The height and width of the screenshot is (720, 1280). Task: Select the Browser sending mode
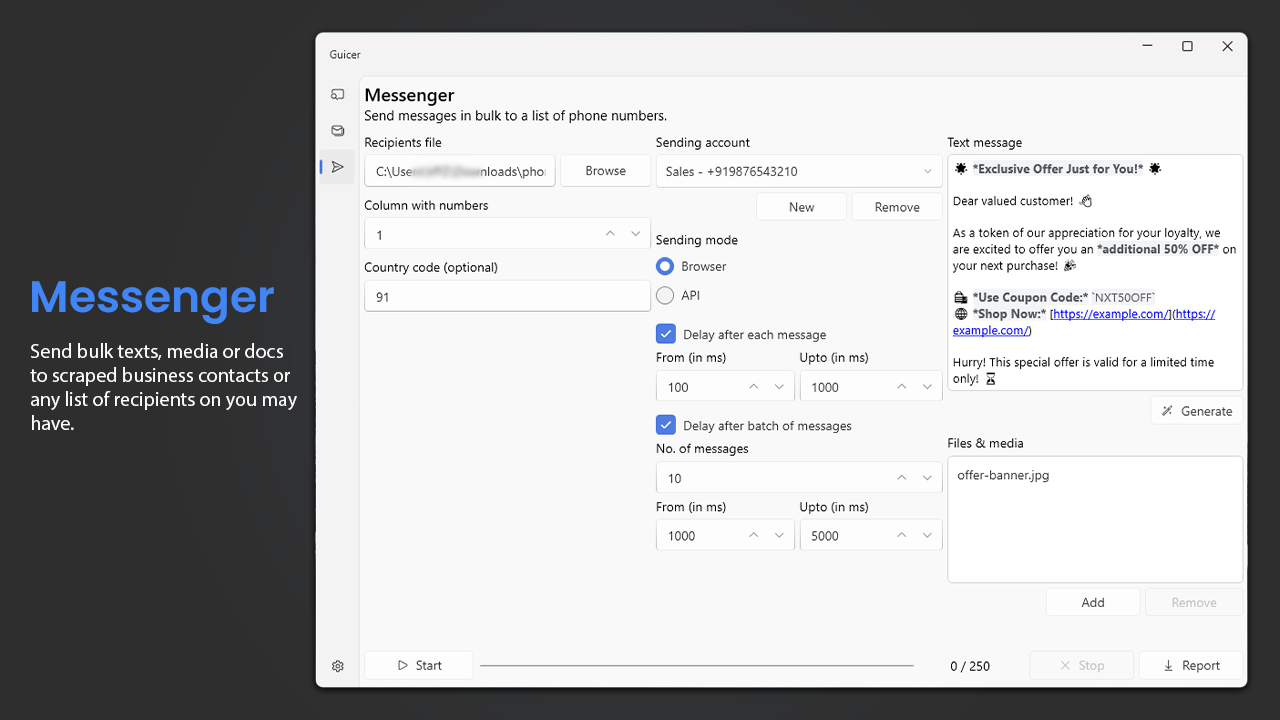coord(665,267)
